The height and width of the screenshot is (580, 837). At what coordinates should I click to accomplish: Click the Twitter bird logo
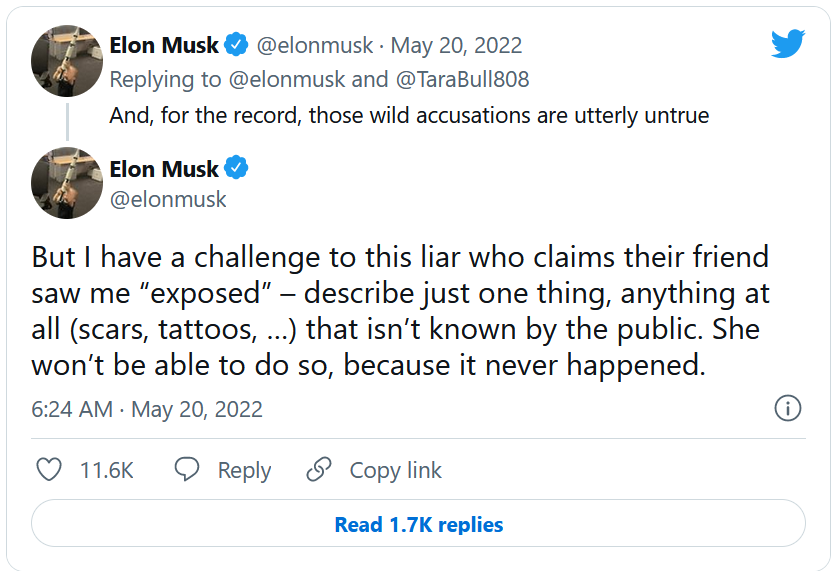point(788,44)
